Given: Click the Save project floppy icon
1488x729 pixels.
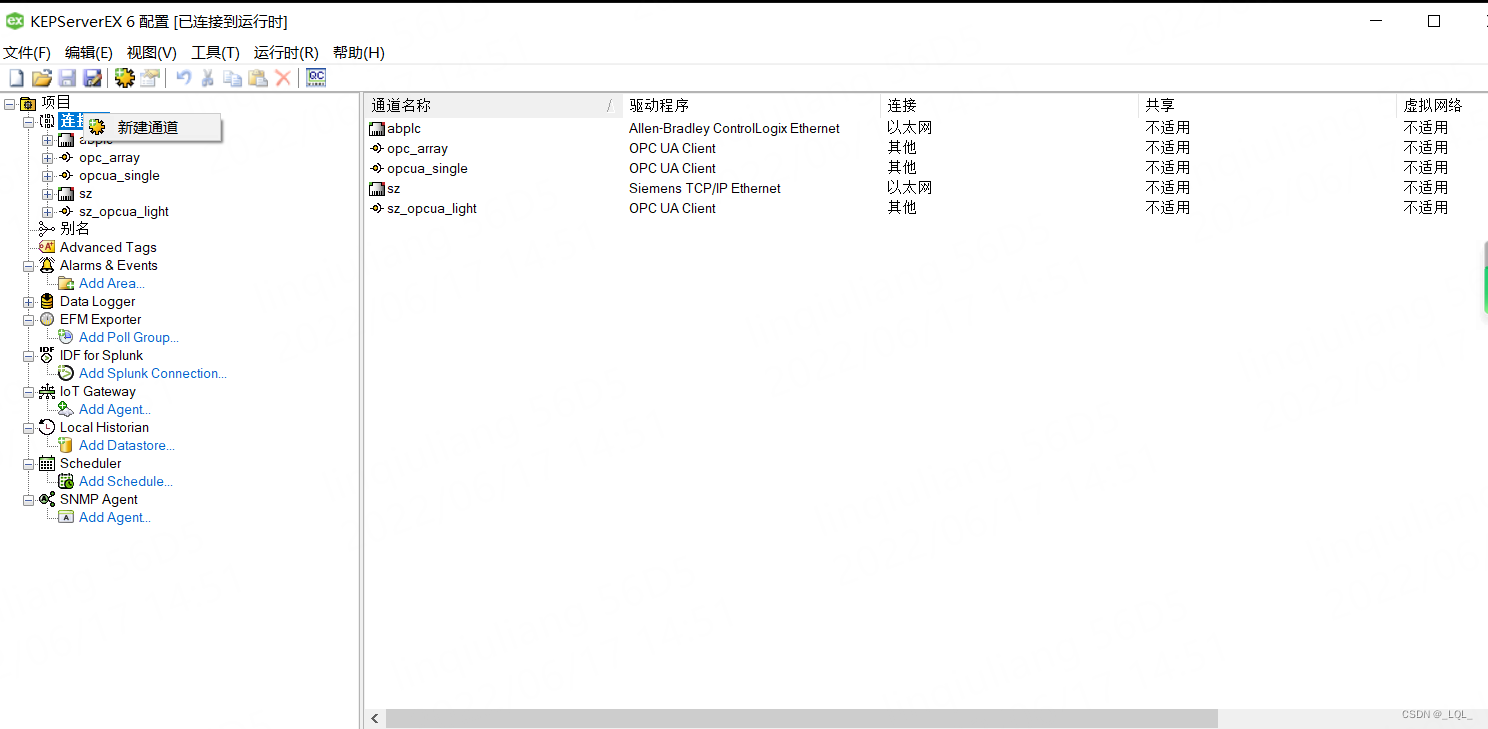Looking at the screenshot, I should (67, 78).
